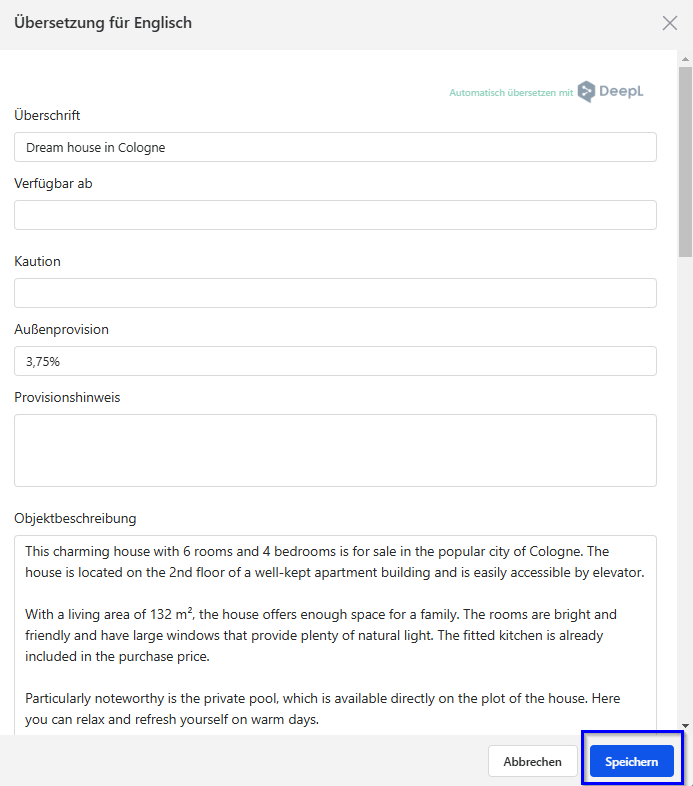Click Automatisch übersetzen mit link
The image size is (693, 786).
coord(511,93)
